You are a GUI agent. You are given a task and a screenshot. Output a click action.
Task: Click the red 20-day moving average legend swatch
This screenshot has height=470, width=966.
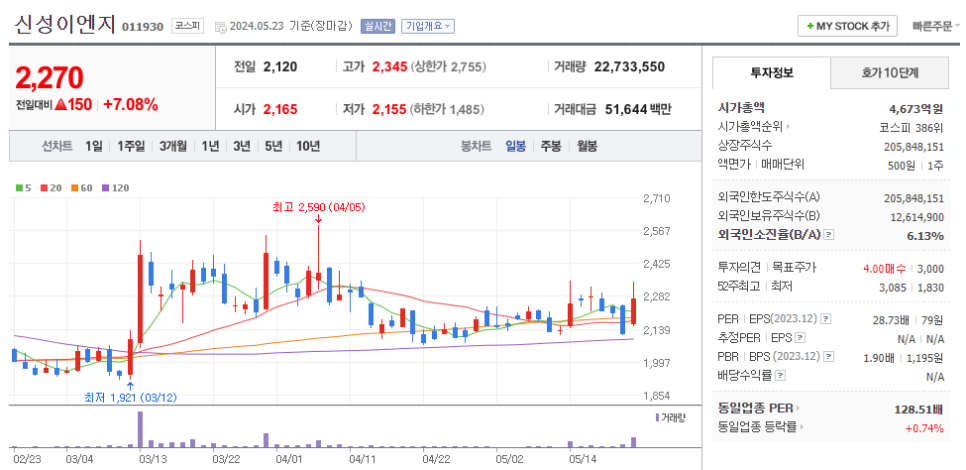[43, 188]
